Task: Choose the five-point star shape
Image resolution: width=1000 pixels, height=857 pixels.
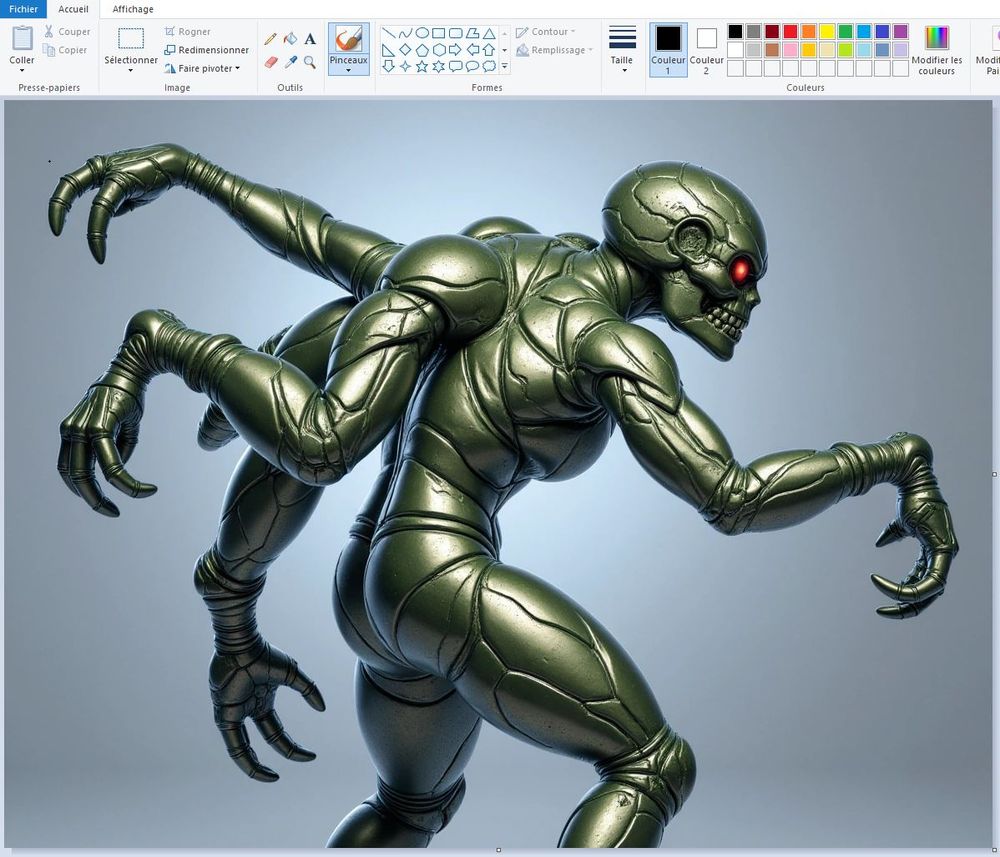Action: [x=422, y=66]
